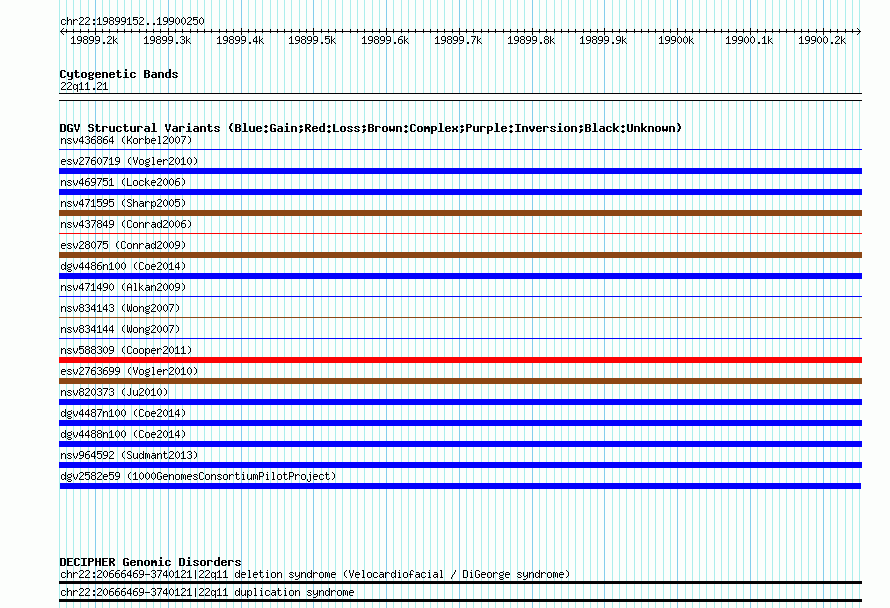Open nsv469751 (Locke2006) variant label
The height and width of the screenshot is (608, 890).
(123, 182)
